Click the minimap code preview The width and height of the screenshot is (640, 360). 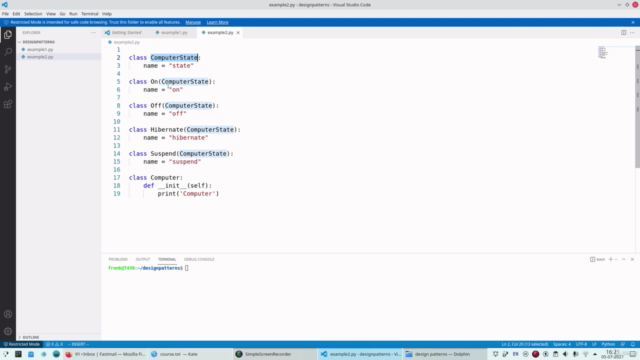tap(603, 52)
